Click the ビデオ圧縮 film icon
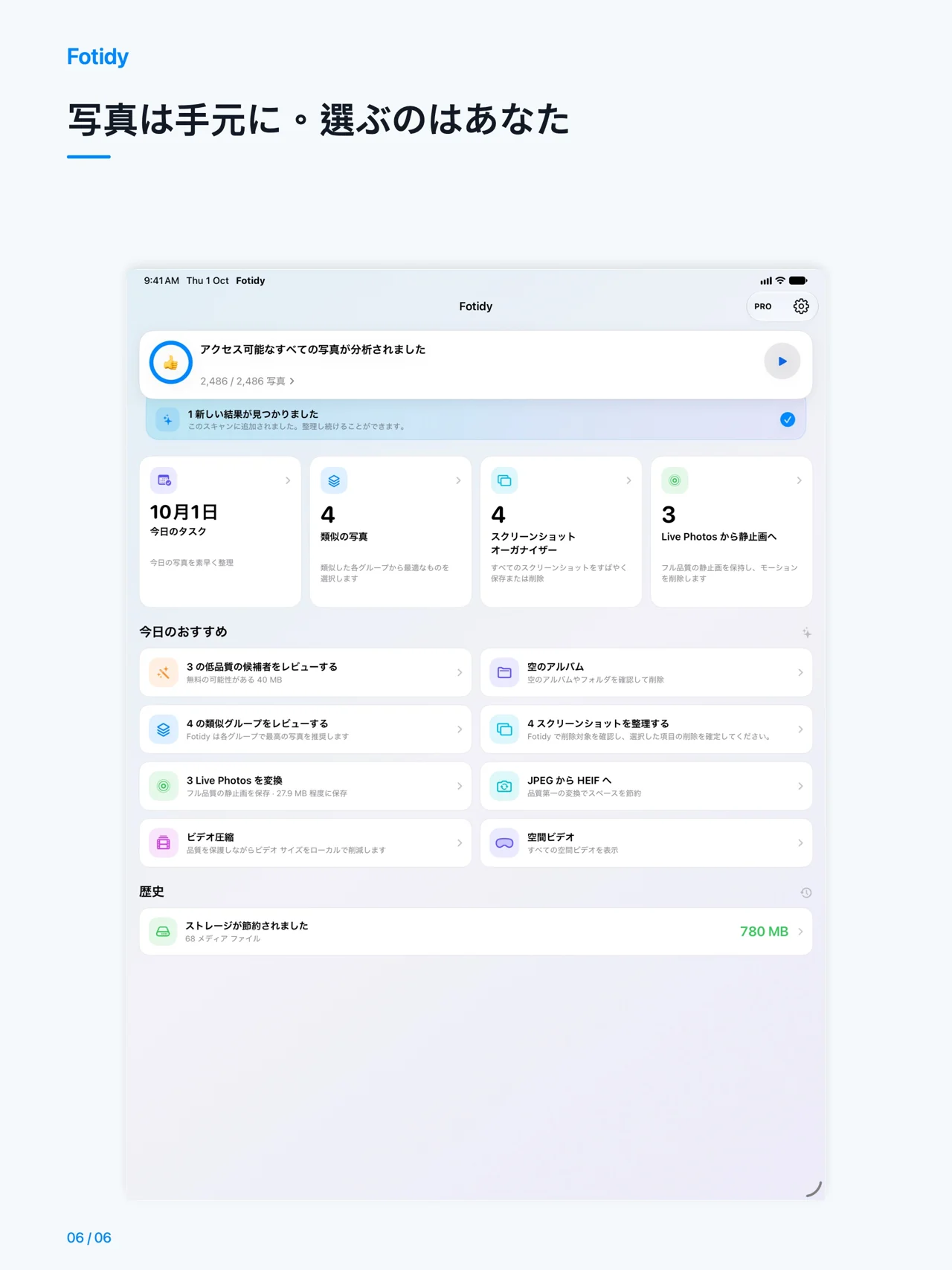Viewport: 952px width, 1270px height. (x=164, y=843)
